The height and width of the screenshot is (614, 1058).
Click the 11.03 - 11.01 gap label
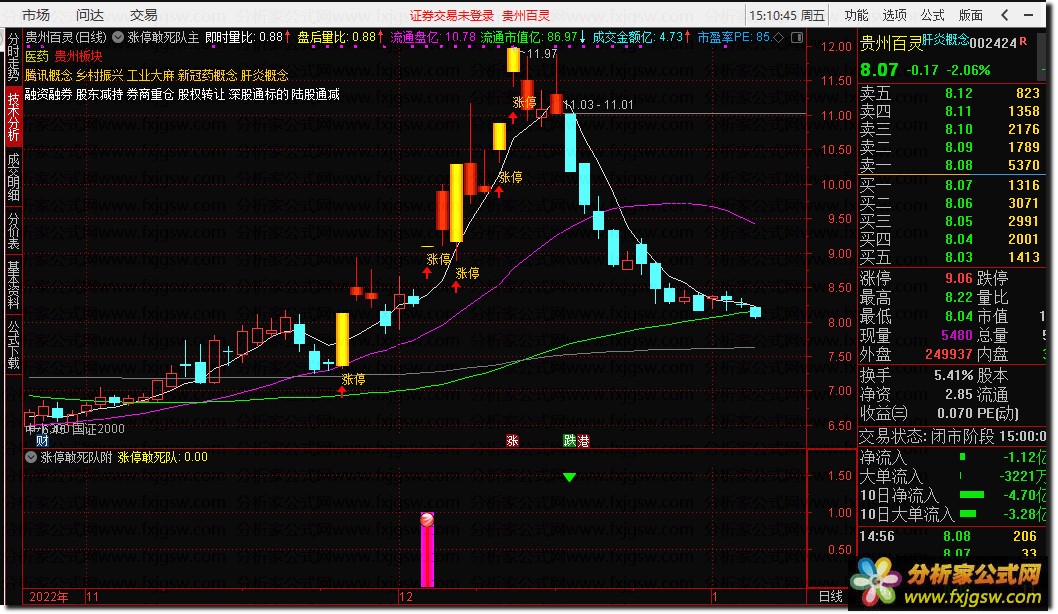pyautogui.click(x=599, y=105)
